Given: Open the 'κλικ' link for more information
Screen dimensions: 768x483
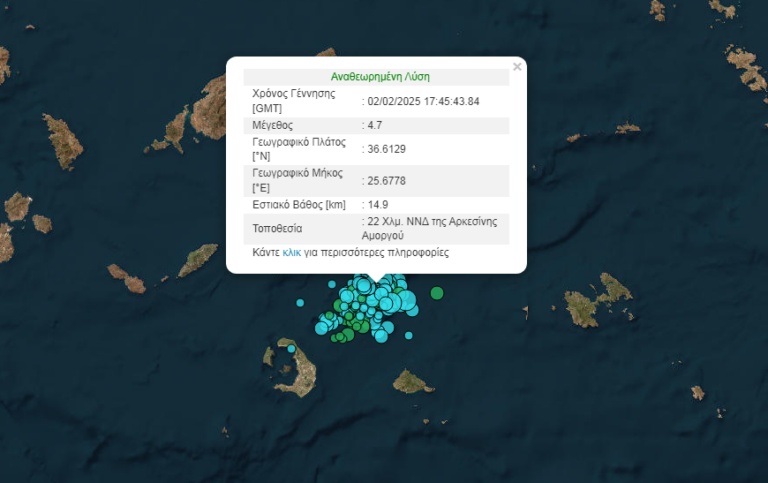Looking at the screenshot, I should click(292, 253).
